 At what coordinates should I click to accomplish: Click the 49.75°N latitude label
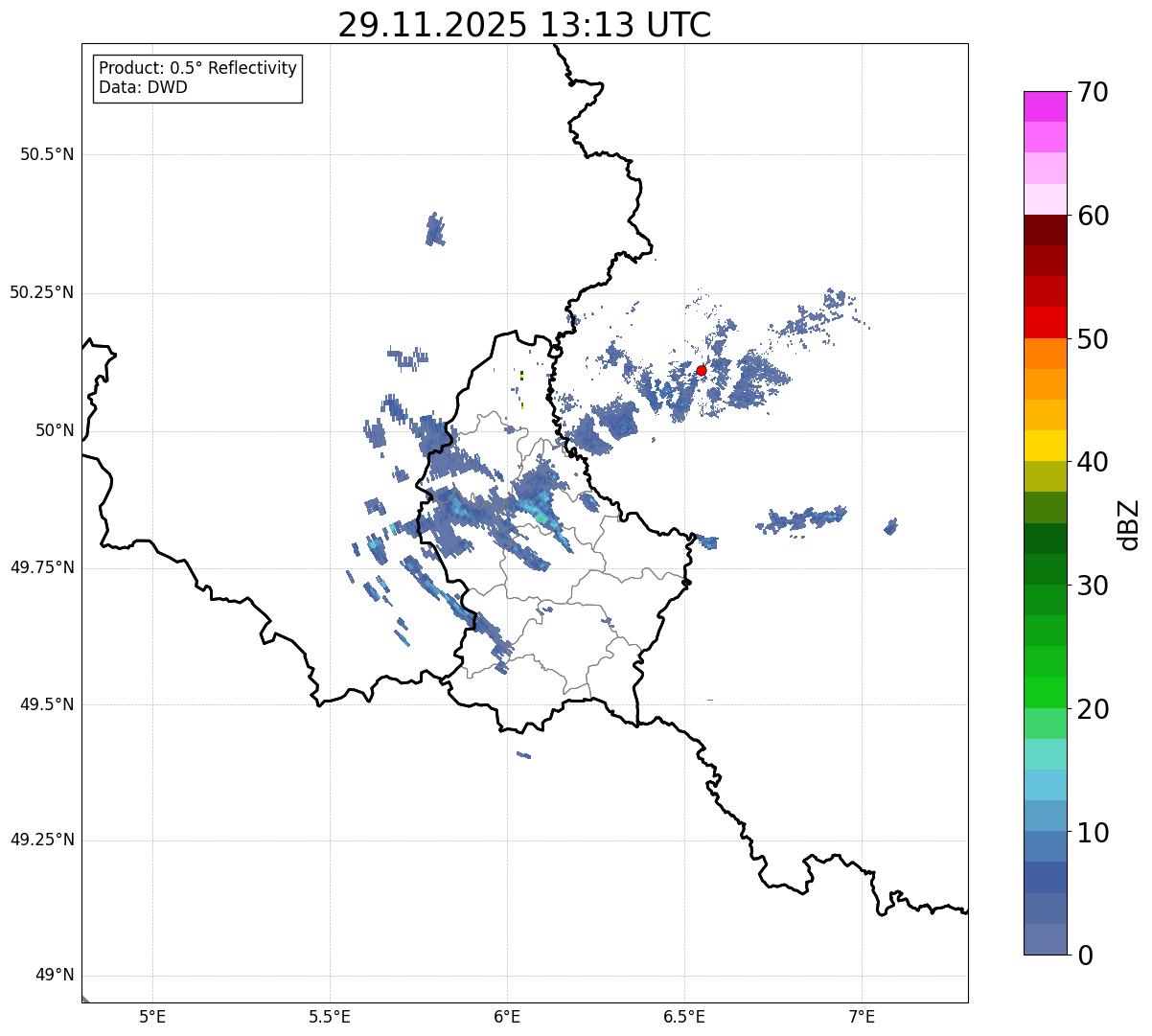pos(42,567)
